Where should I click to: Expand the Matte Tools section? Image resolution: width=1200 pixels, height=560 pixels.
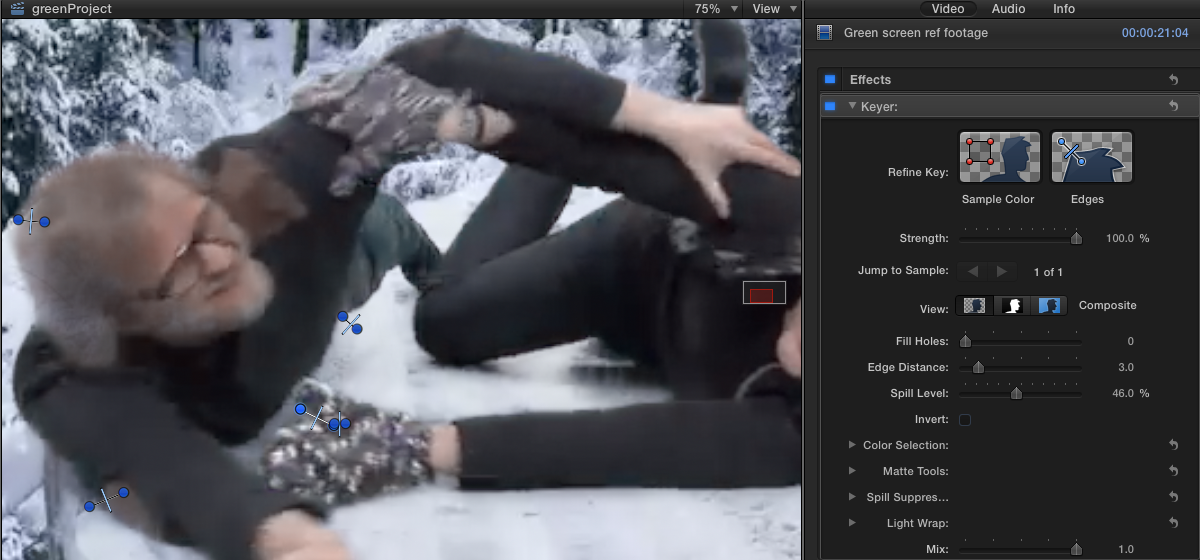tap(852, 471)
